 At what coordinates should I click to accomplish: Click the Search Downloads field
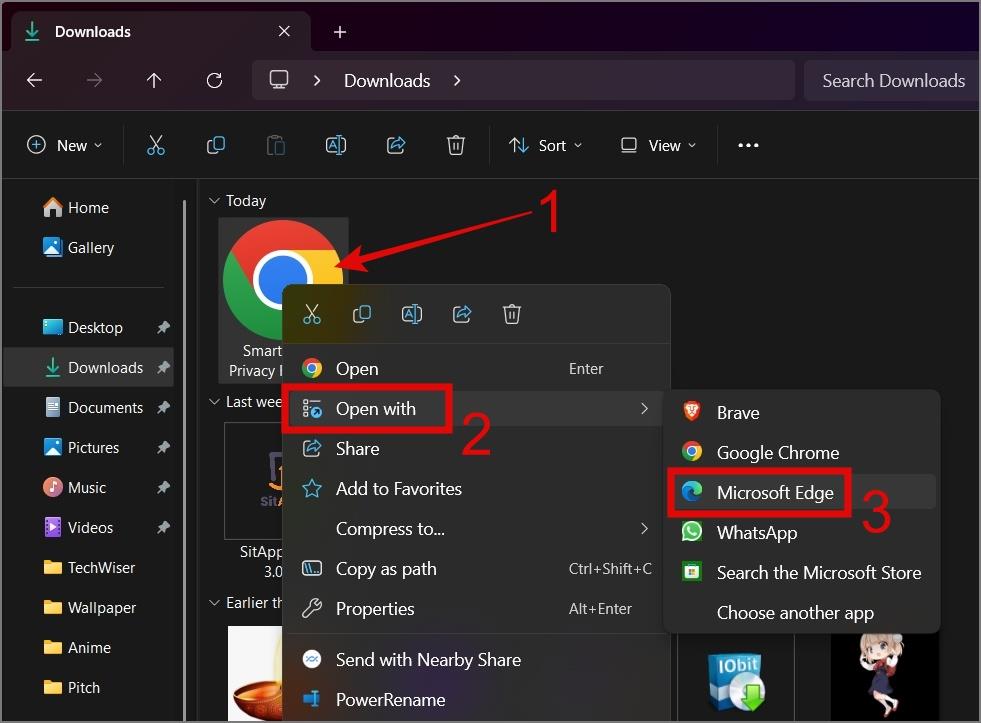pos(892,81)
